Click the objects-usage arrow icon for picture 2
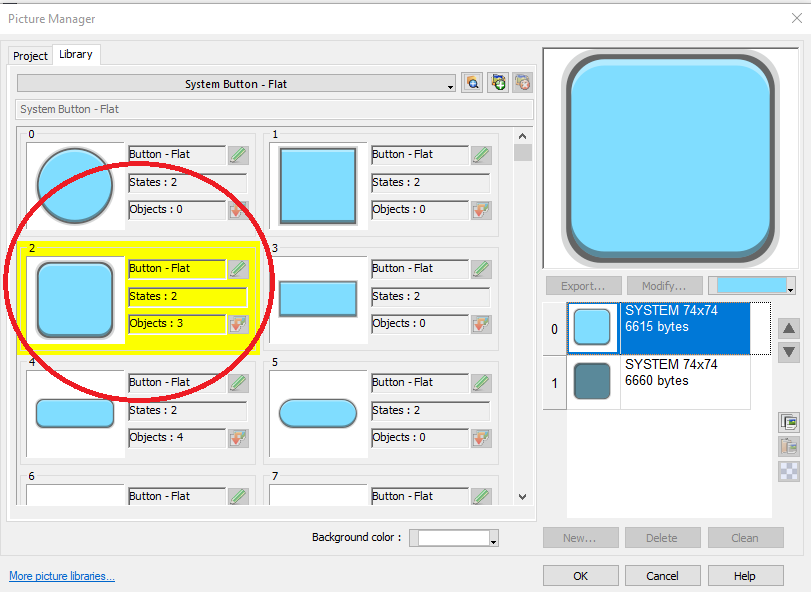811x592 pixels. click(x=237, y=324)
